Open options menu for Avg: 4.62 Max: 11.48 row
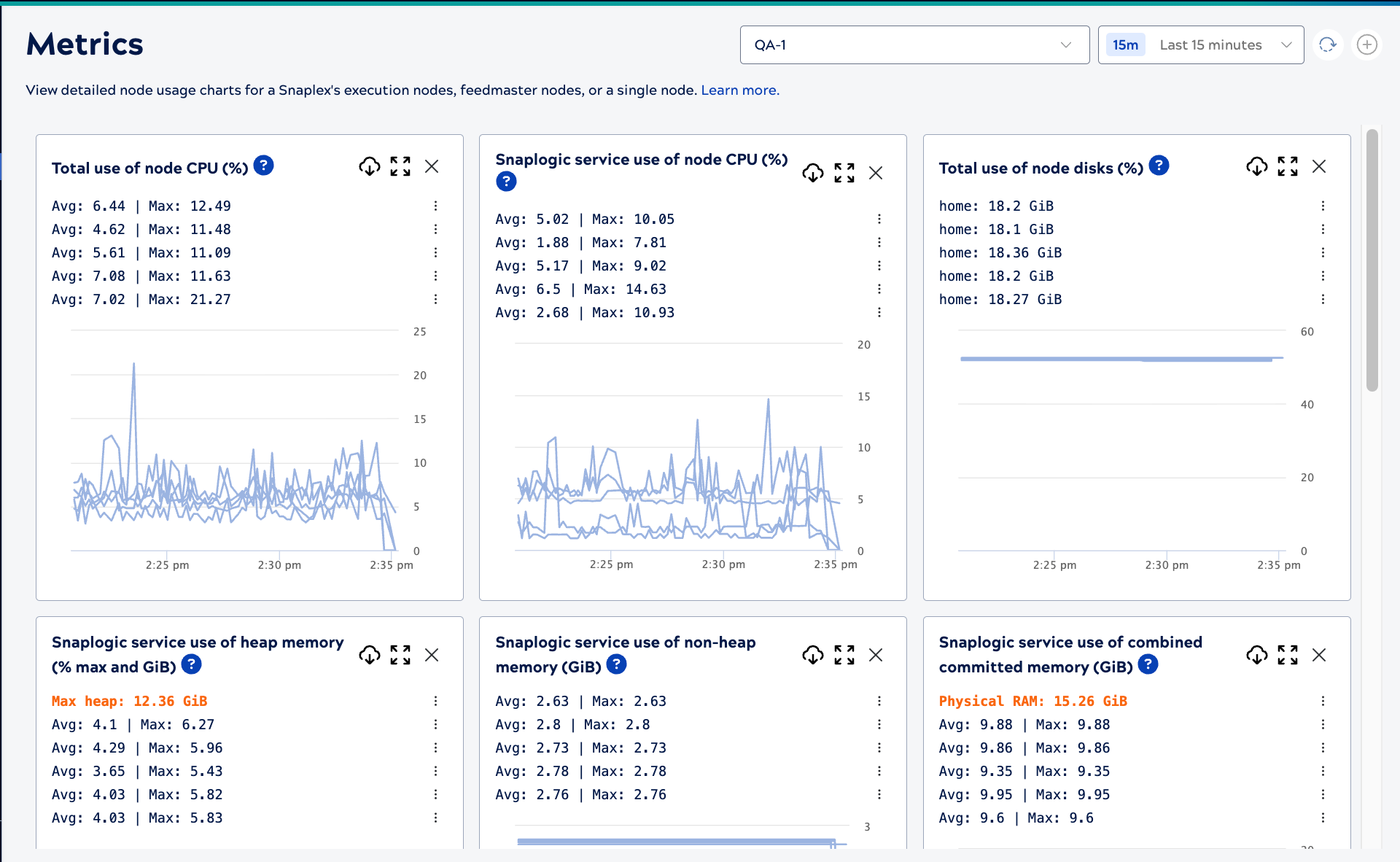Image resolution: width=1400 pixels, height=862 pixels. 435,229
